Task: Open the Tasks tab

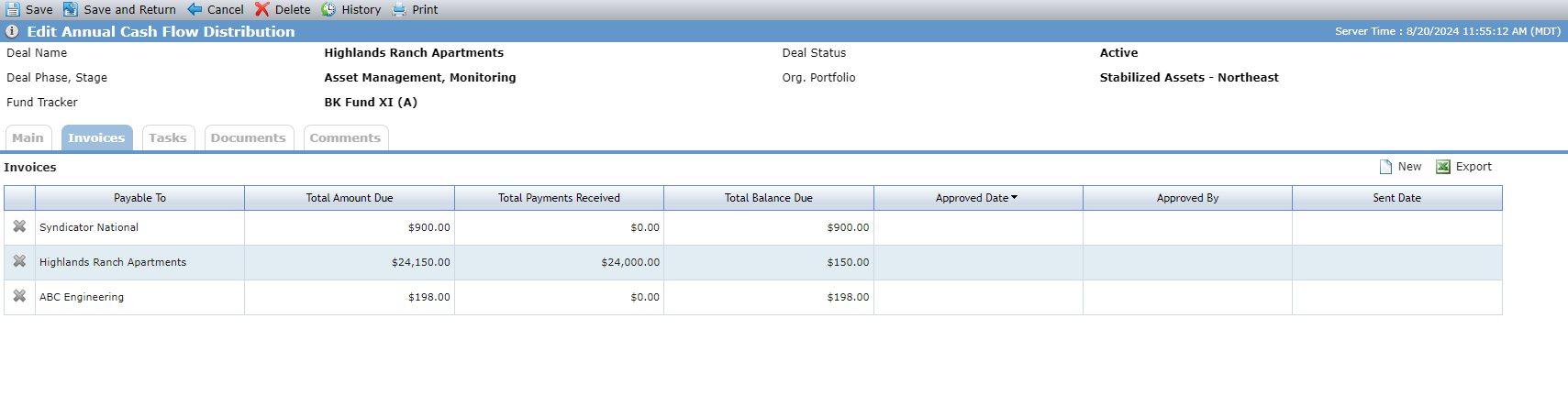Action: [x=168, y=137]
